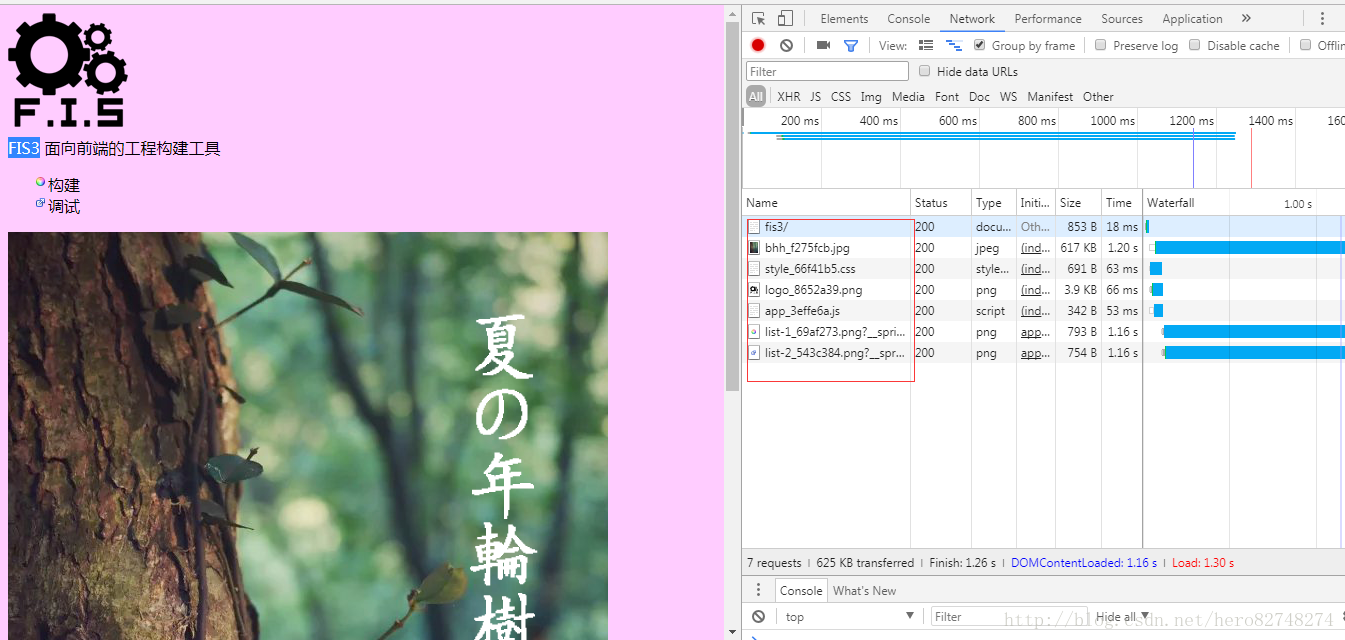The width and height of the screenshot is (1345, 640).
Task: Toggle the device toolbar icon
Action: click(783, 17)
